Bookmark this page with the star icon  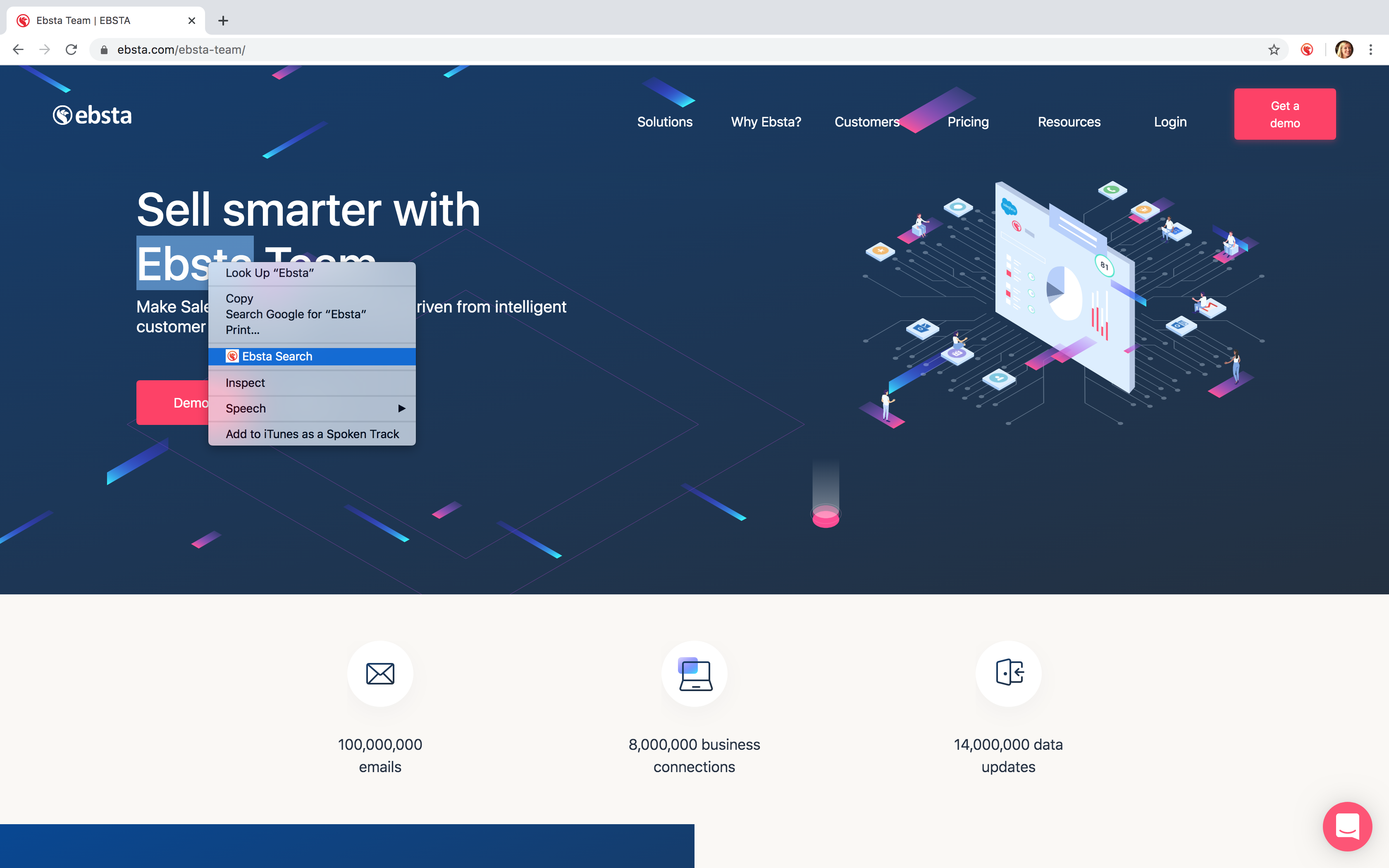(1274, 50)
